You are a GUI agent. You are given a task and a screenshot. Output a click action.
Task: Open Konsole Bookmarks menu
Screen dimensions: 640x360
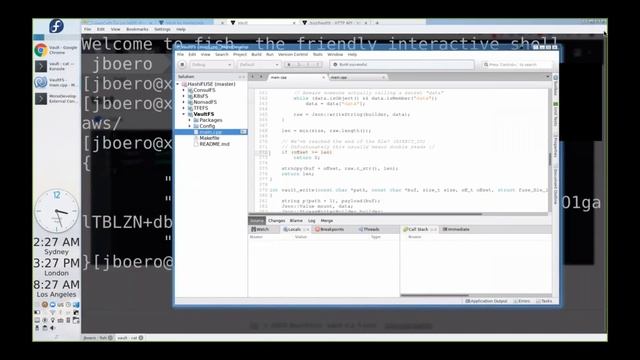137,29
